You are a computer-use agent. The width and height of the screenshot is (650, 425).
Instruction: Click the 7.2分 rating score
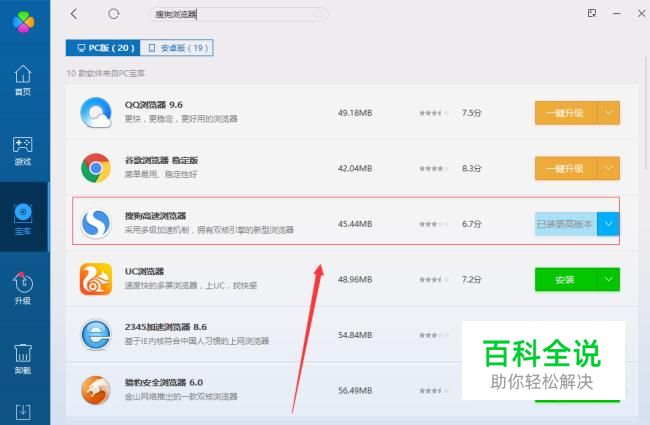pyautogui.click(x=471, y=279)
